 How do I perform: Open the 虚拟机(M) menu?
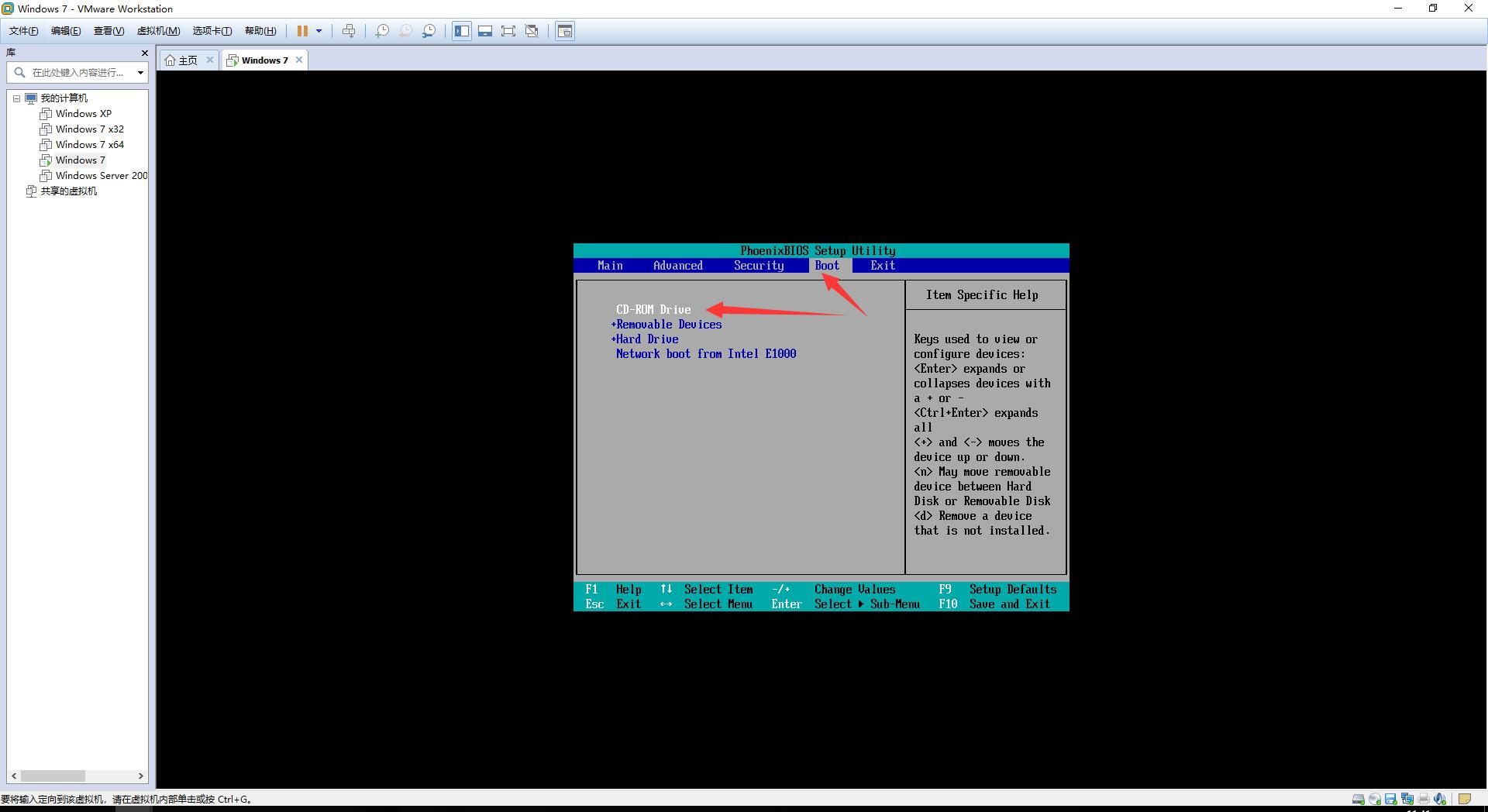[158, 31]
